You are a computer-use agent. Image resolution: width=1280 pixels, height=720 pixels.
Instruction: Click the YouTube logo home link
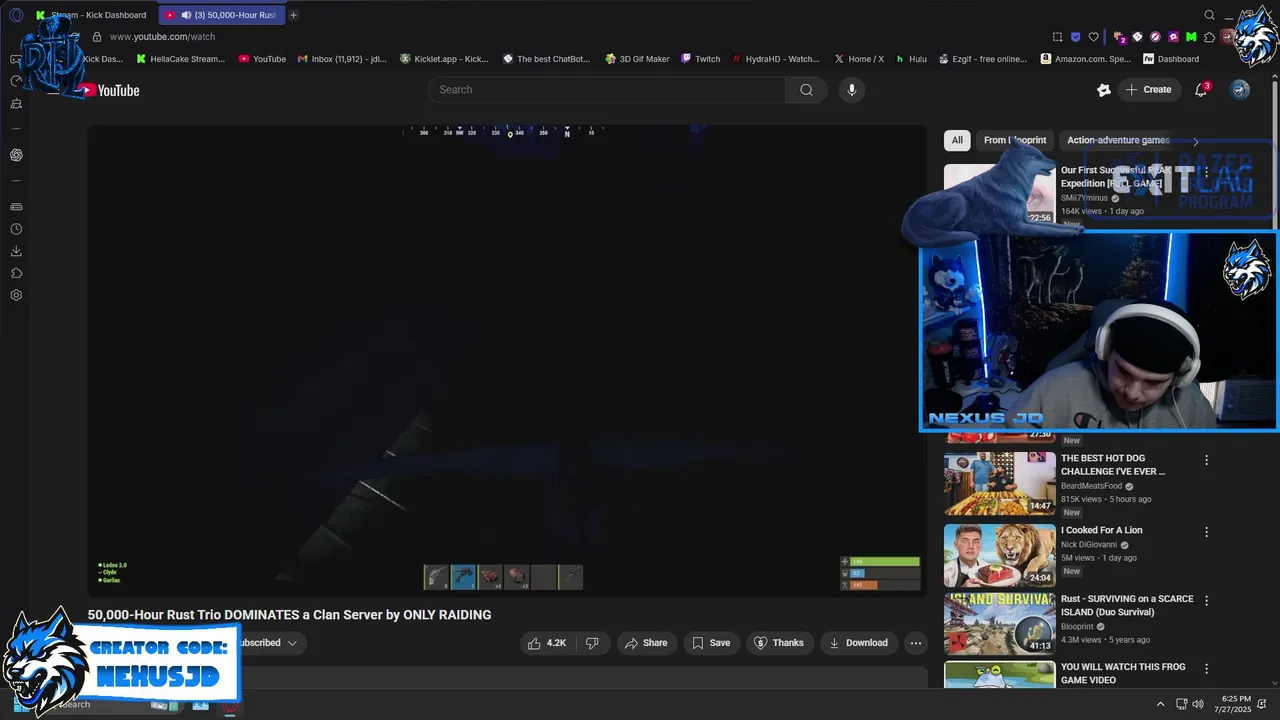coord(110,90)
